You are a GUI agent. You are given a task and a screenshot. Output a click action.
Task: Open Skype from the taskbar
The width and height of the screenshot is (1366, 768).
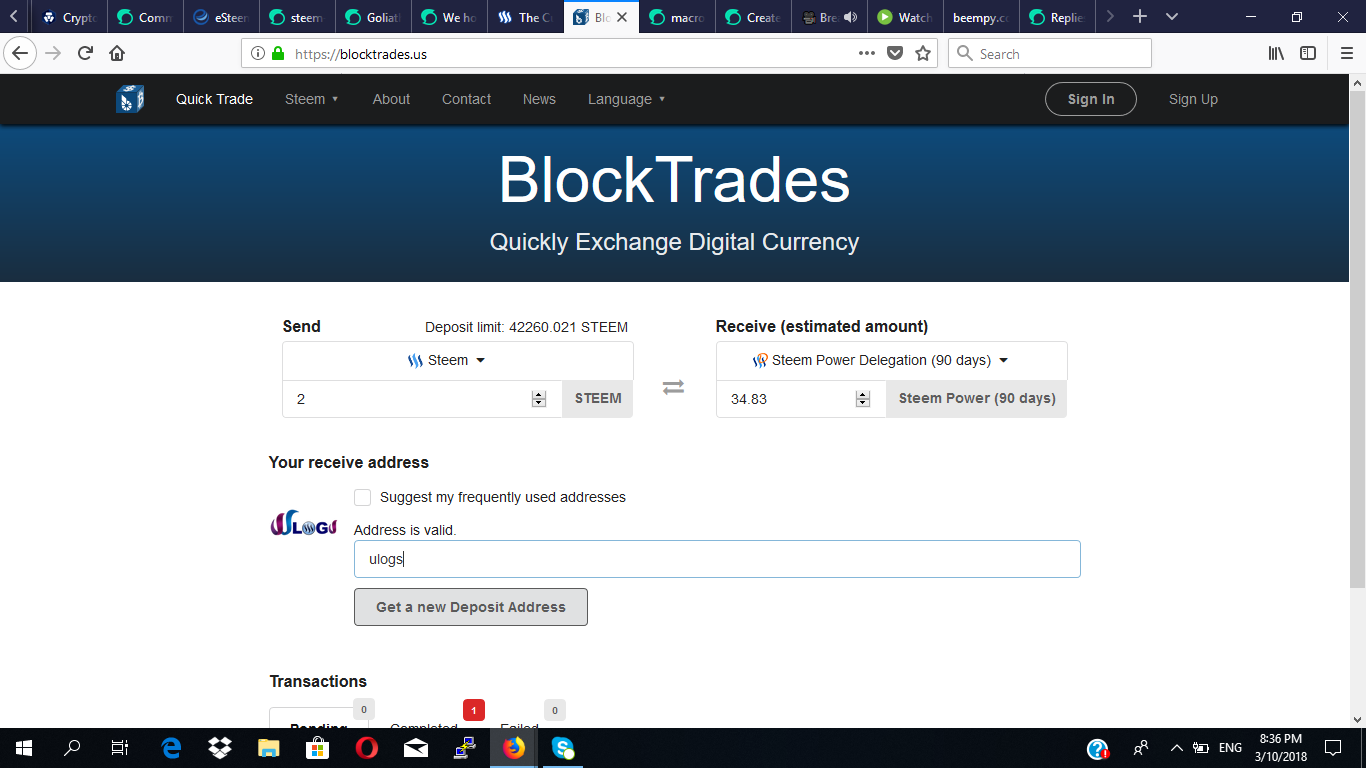point(563,747)
